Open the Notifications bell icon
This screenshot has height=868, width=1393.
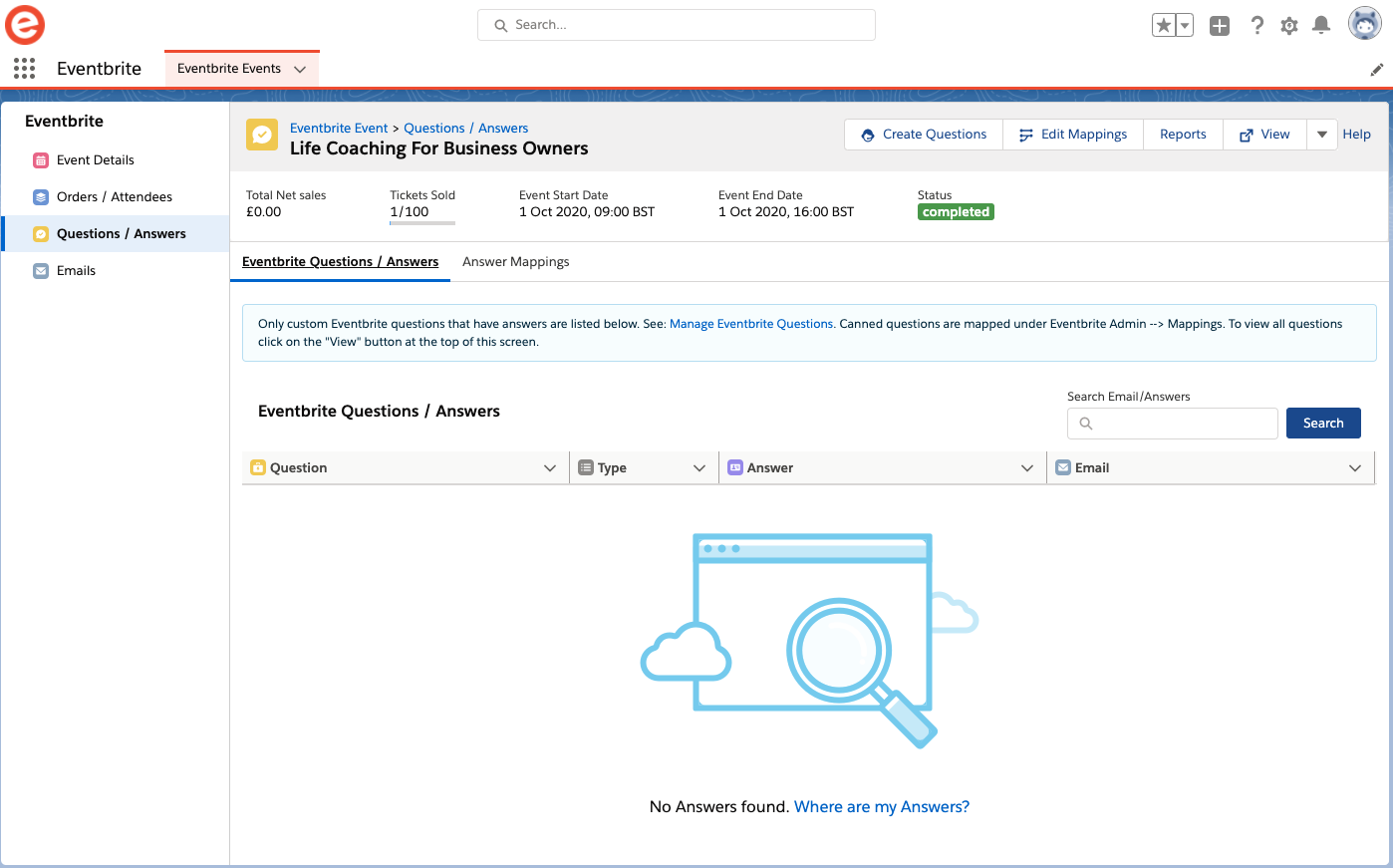click(1321, 25)
